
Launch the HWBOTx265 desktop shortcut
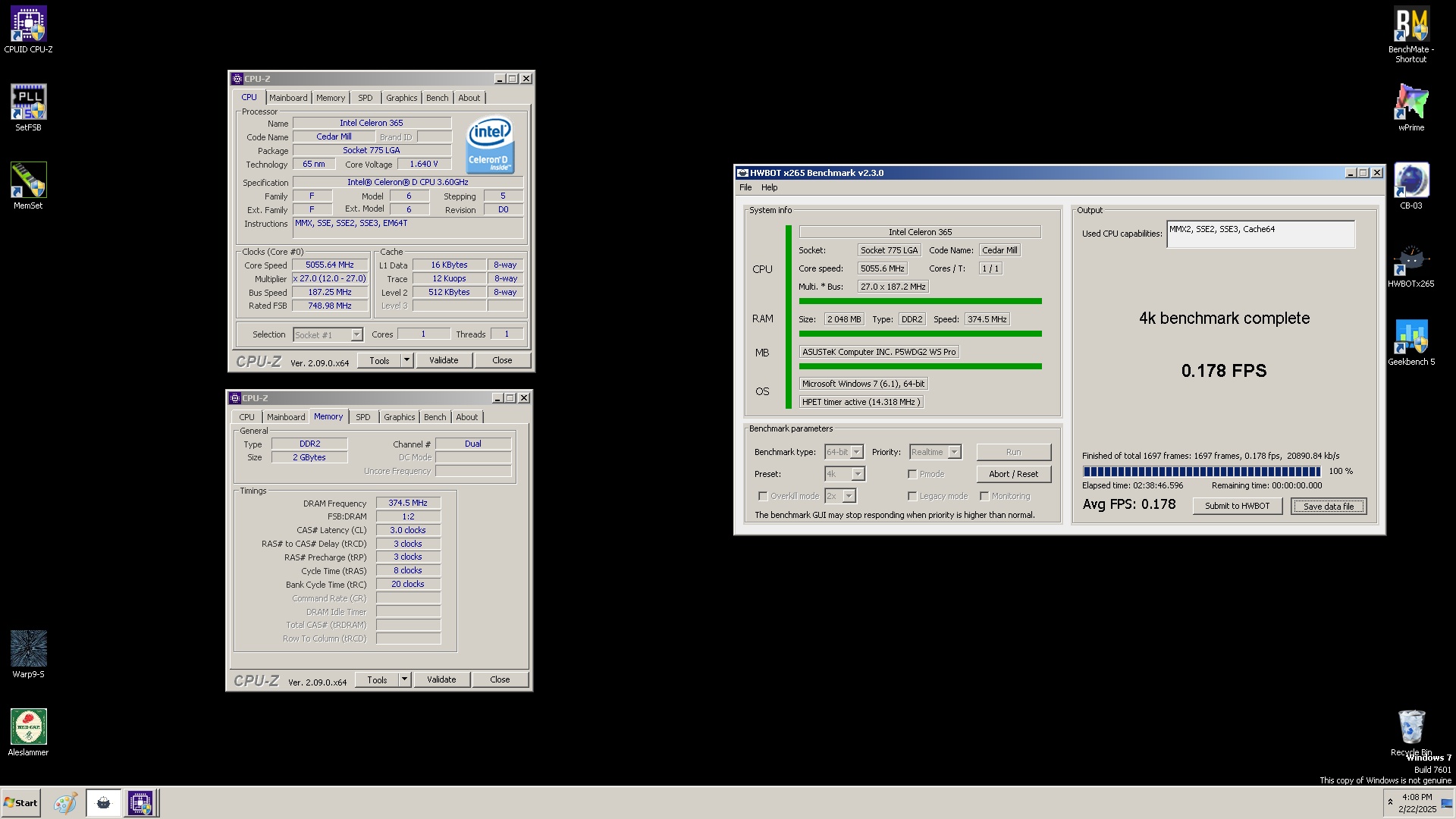pos(1411,264)
